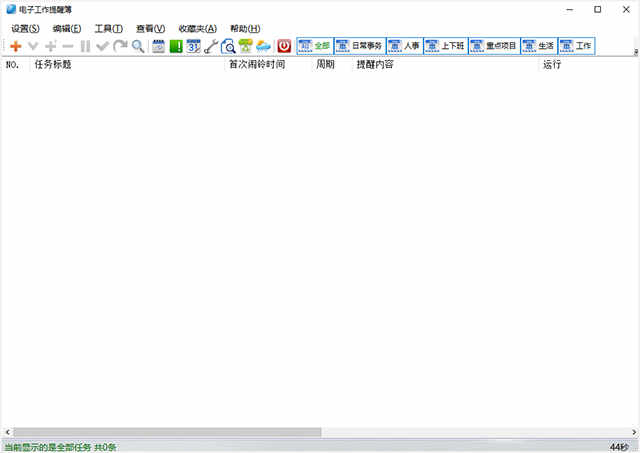Click the document magnifier preview icon
The width and height of the screenshot is (640, 453).
[x=228, y=46]
